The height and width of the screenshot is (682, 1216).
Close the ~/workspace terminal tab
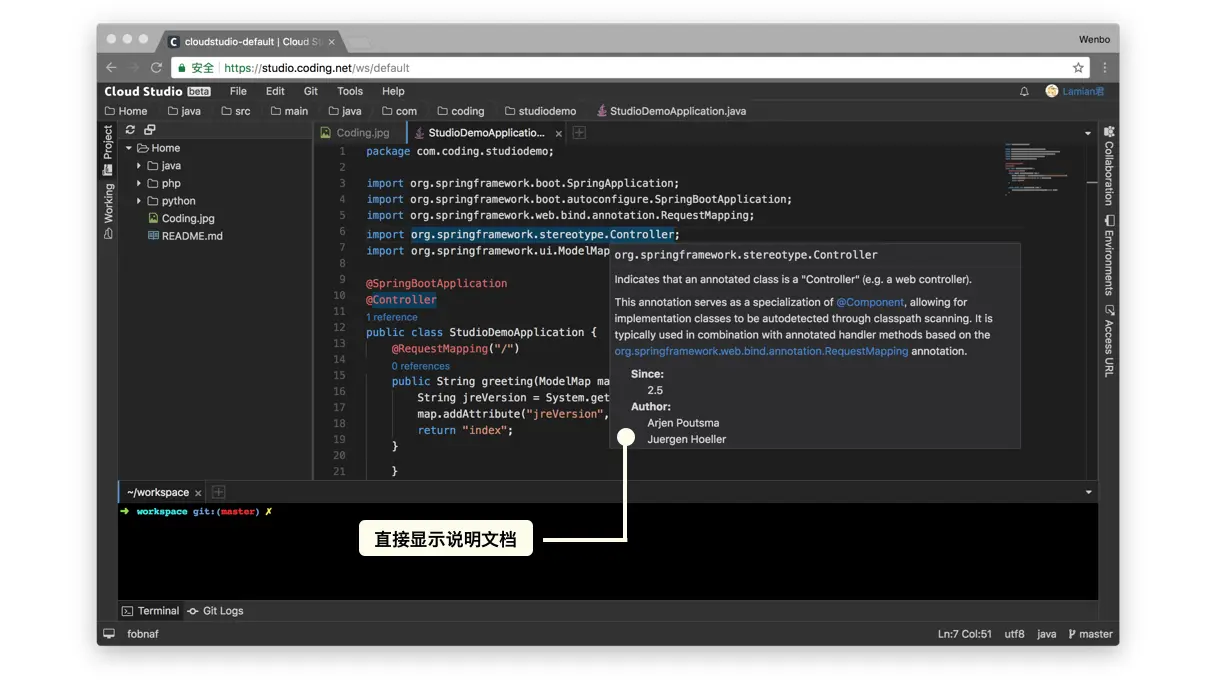[x=198, y=493]
